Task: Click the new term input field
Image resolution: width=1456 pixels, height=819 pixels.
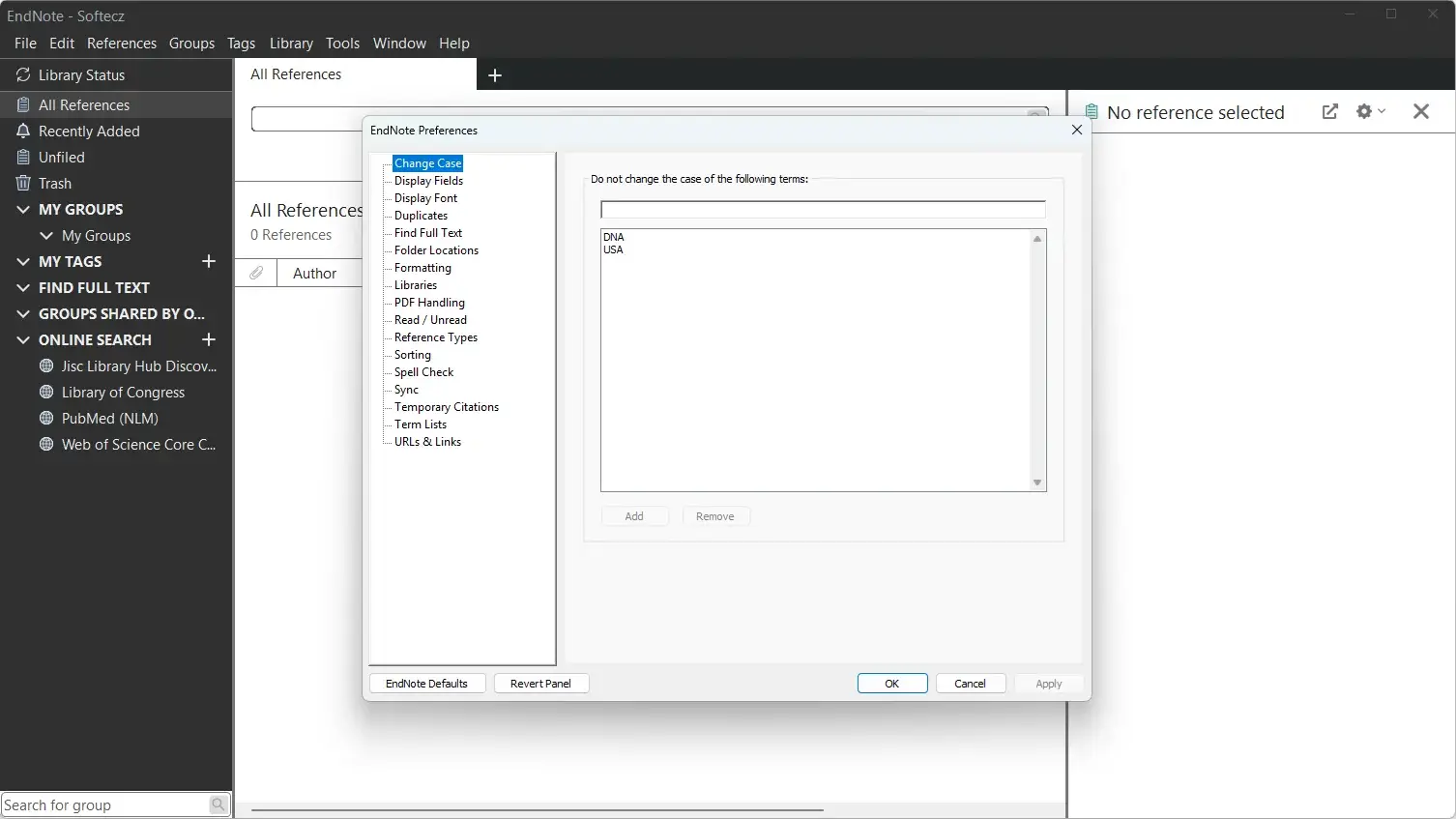Action: click(x=823, y=210)
